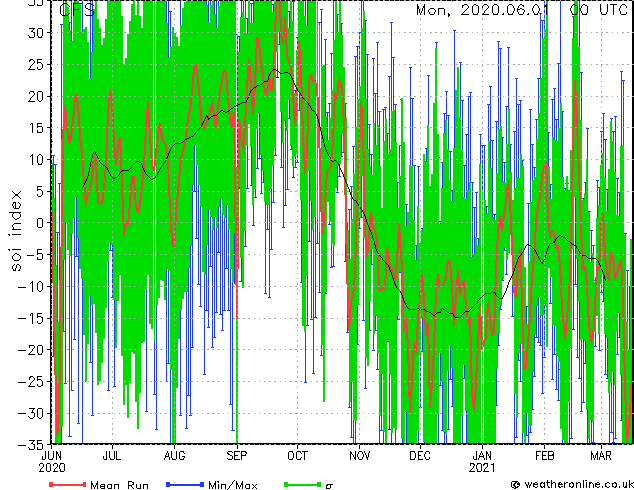Click the '30' y-axis tick label
This screenshot has width=634, height=490.
(36, 33)
